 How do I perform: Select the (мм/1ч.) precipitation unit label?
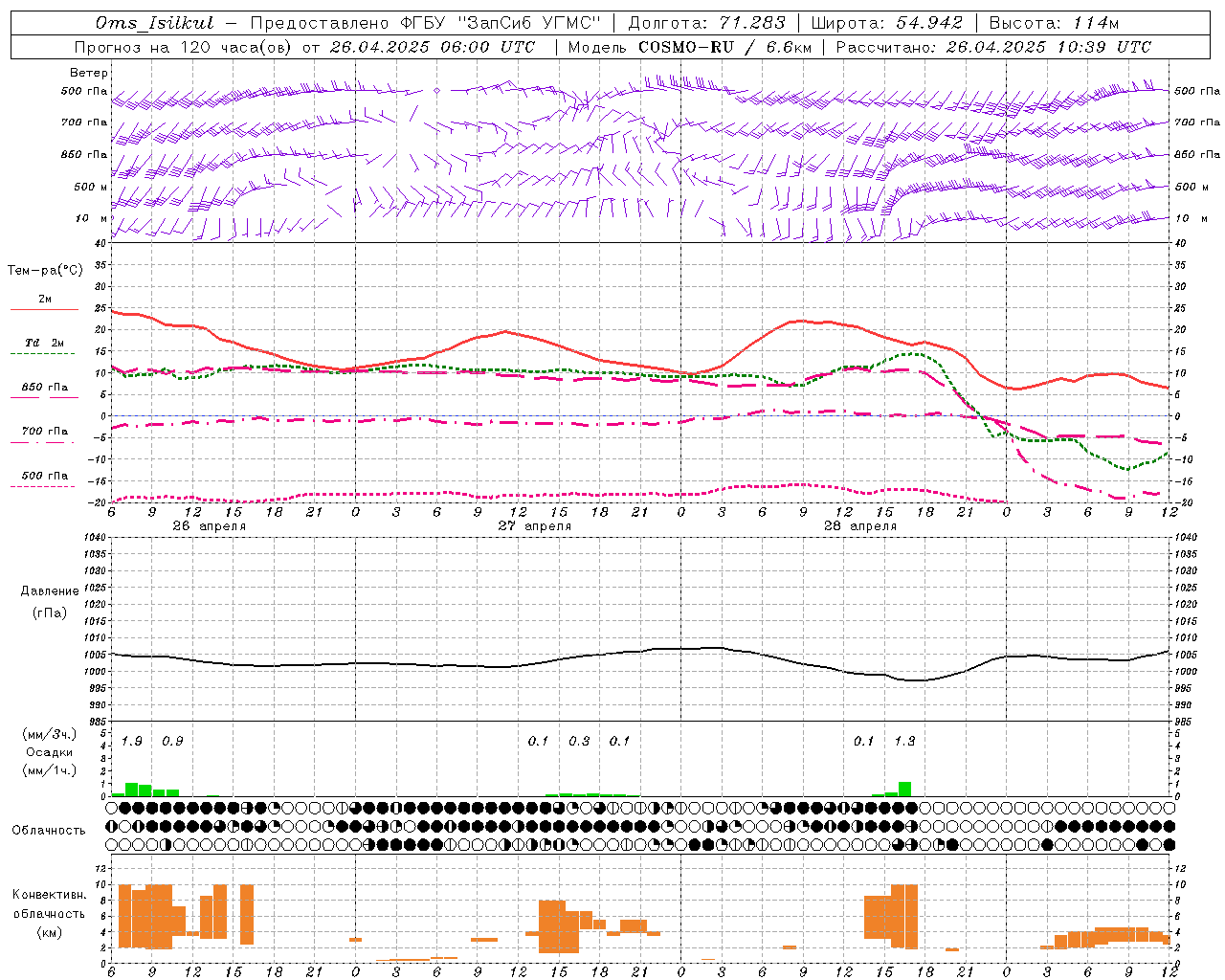pos(49,770)
